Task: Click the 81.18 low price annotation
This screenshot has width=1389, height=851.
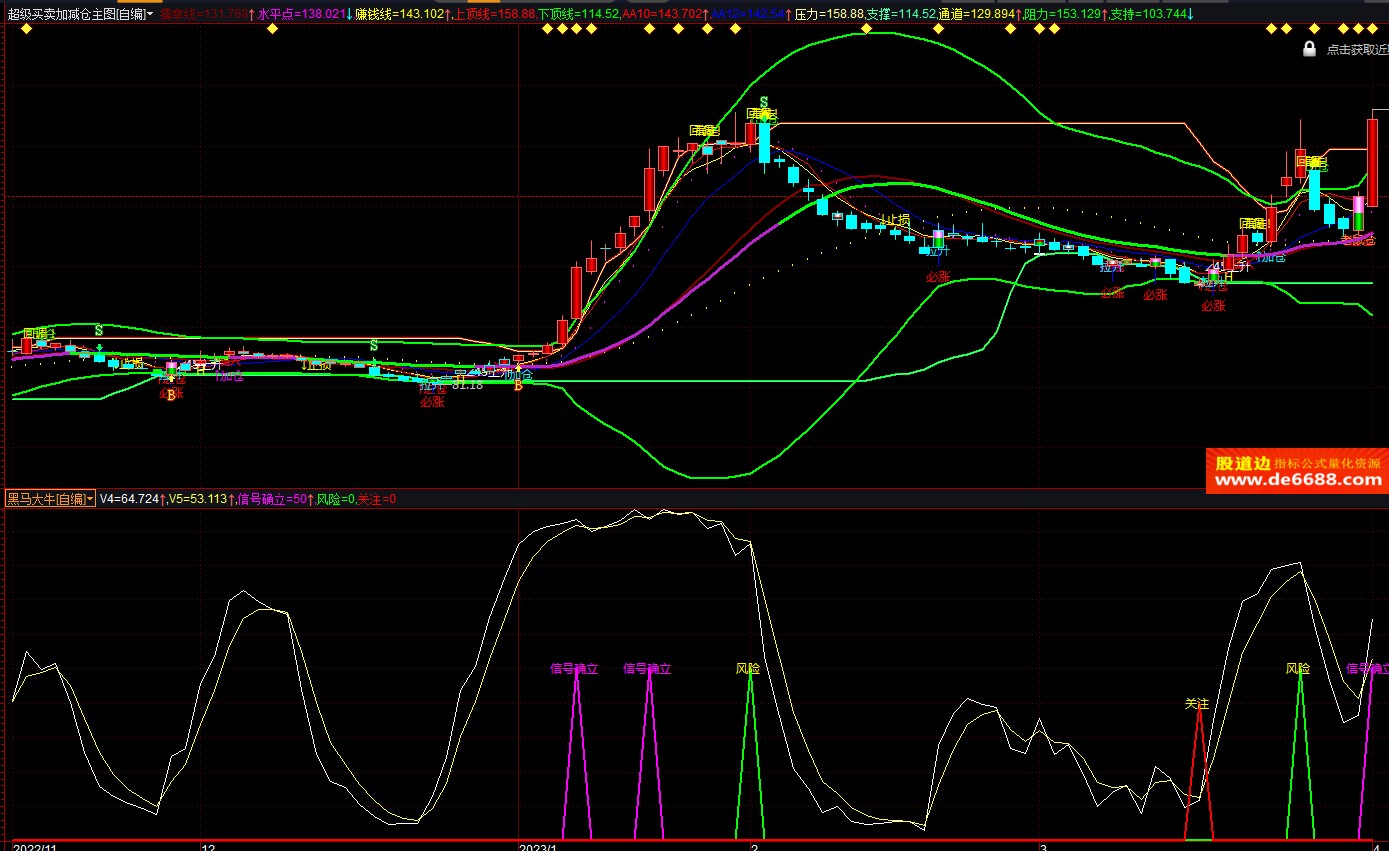Action: (x=467, y=385)
